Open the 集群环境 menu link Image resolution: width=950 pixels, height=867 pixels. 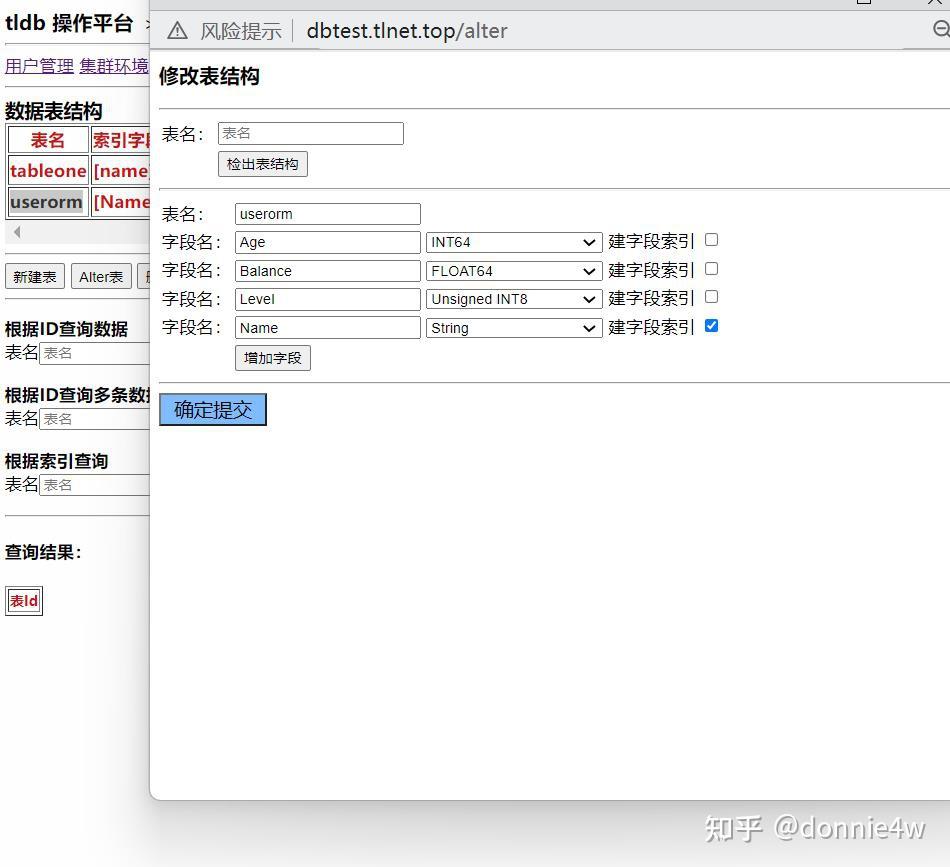pyautogui.click(x=113, y=65)
